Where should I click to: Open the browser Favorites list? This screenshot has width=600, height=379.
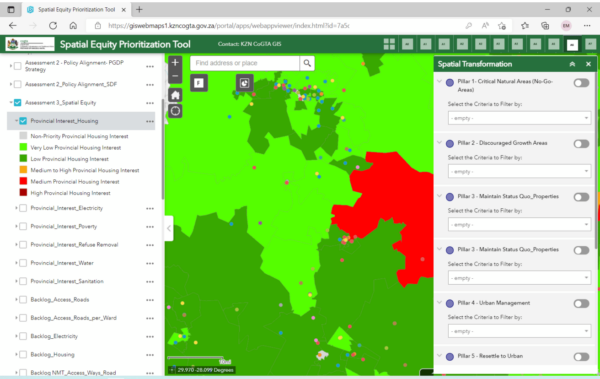(x=525, y=26)
